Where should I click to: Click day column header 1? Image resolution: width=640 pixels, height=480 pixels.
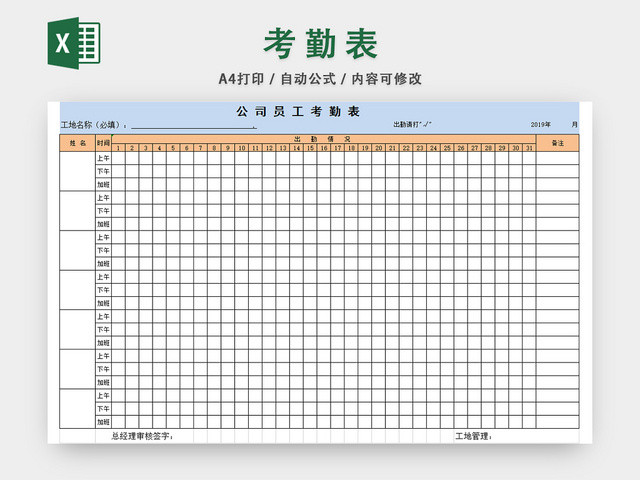(x=118, y=148)
